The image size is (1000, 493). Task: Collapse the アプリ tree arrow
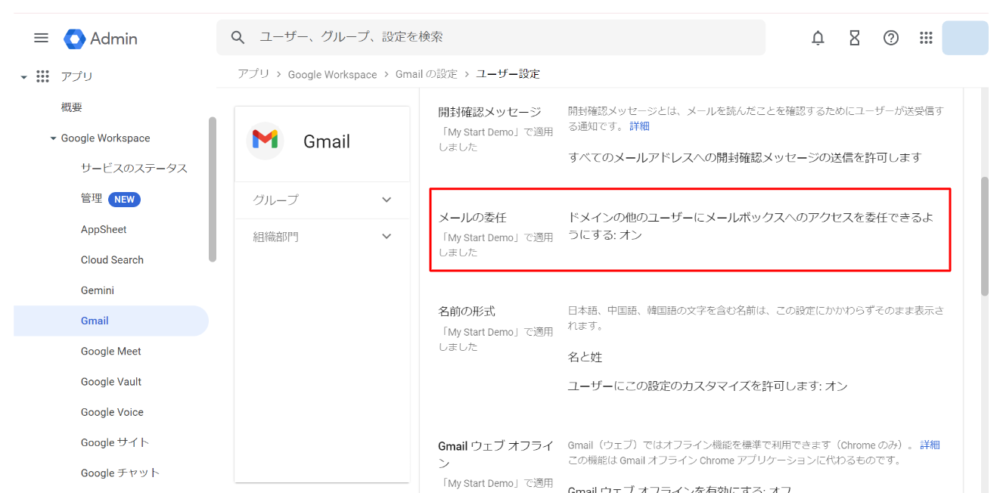(x=24, y=77)
